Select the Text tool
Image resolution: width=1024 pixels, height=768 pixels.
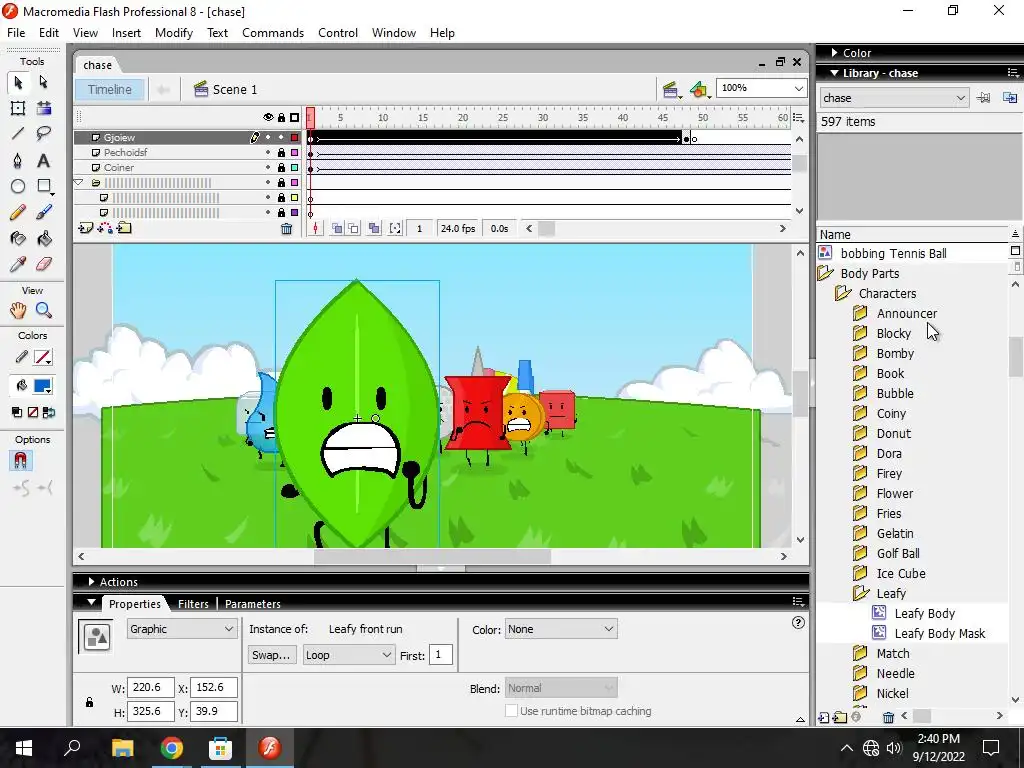(x=44, y=161)
